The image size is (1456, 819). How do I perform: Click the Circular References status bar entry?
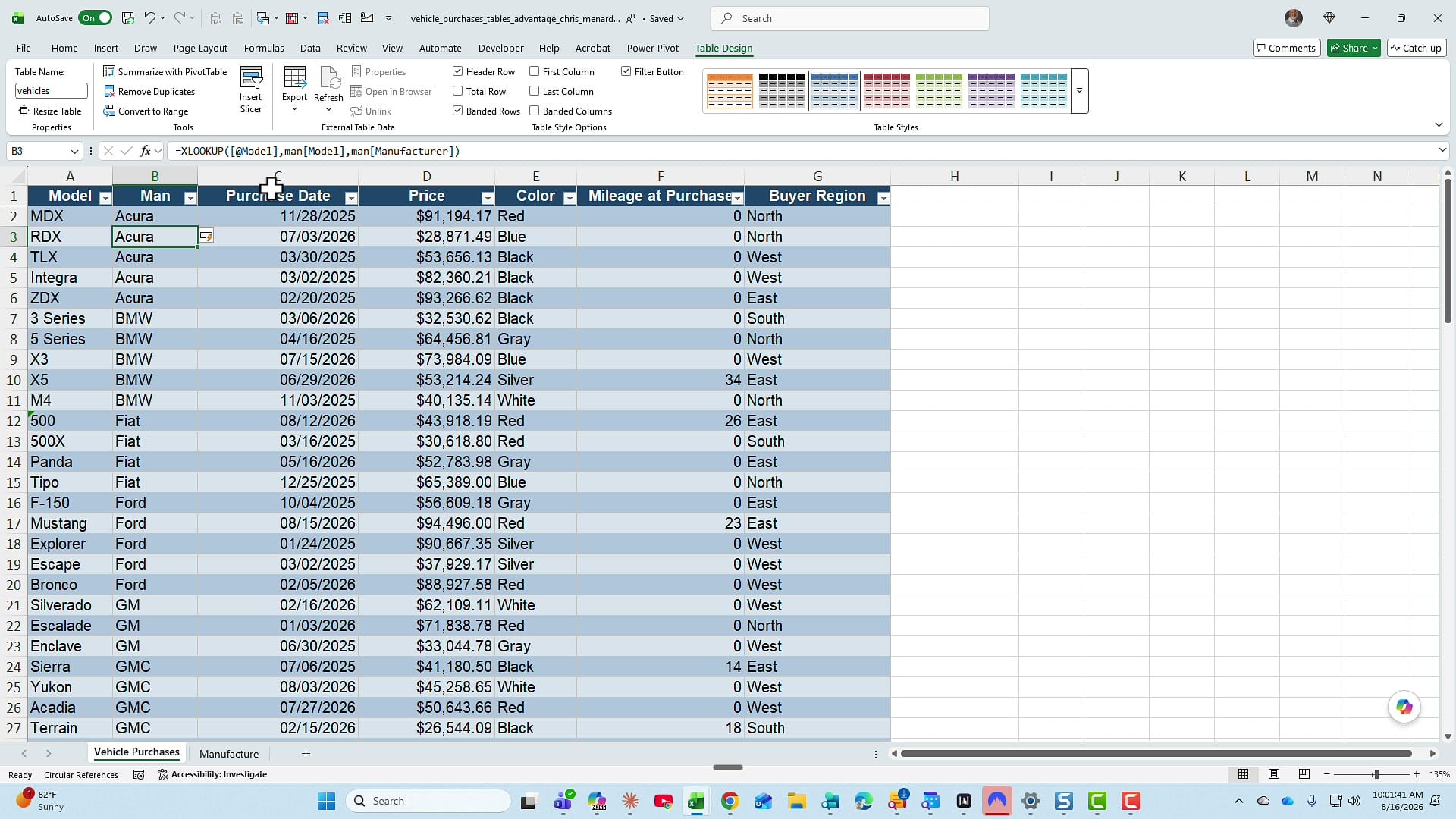click(x=81, y=775)
